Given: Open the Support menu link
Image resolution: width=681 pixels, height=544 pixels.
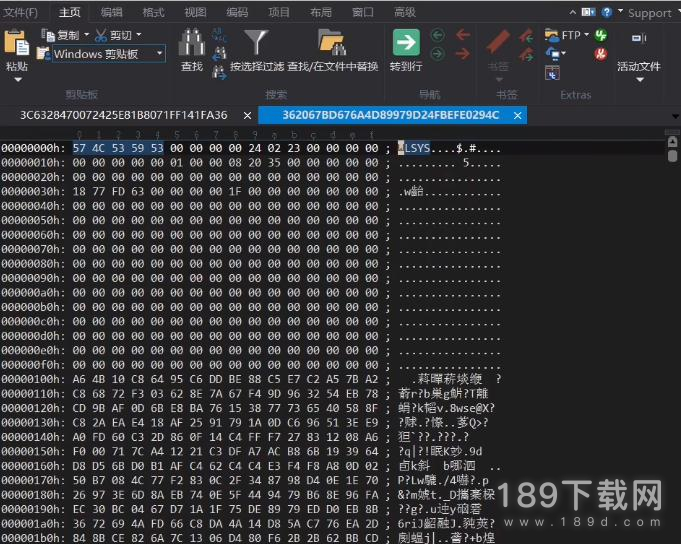Looking at the screenshot, I should (649, 13).
